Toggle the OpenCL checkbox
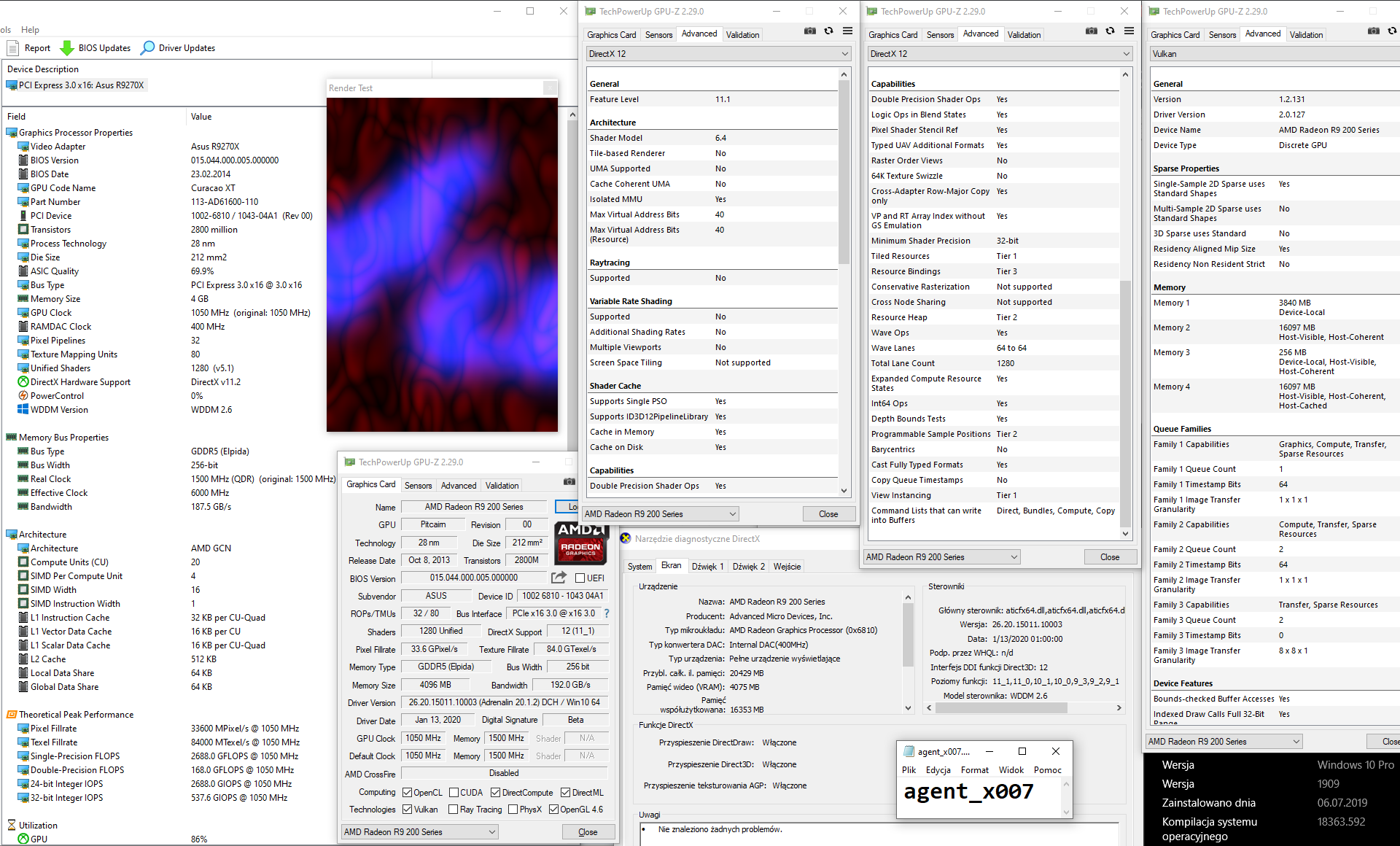 click(408, 793)
